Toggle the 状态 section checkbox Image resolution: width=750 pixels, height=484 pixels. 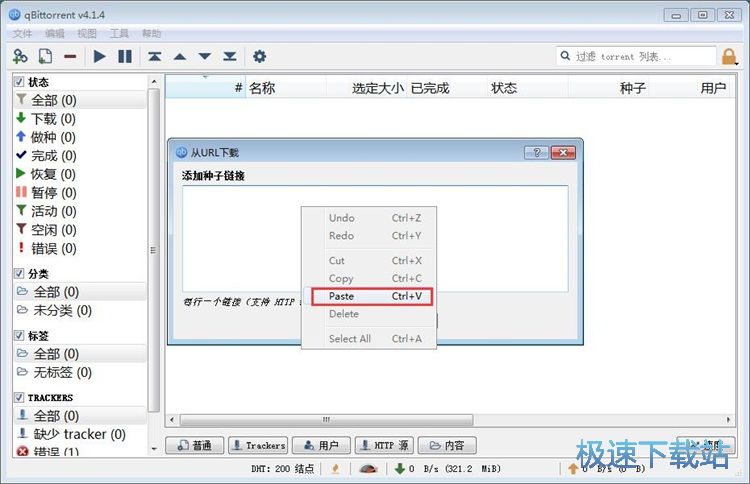[x=19, y=82]
